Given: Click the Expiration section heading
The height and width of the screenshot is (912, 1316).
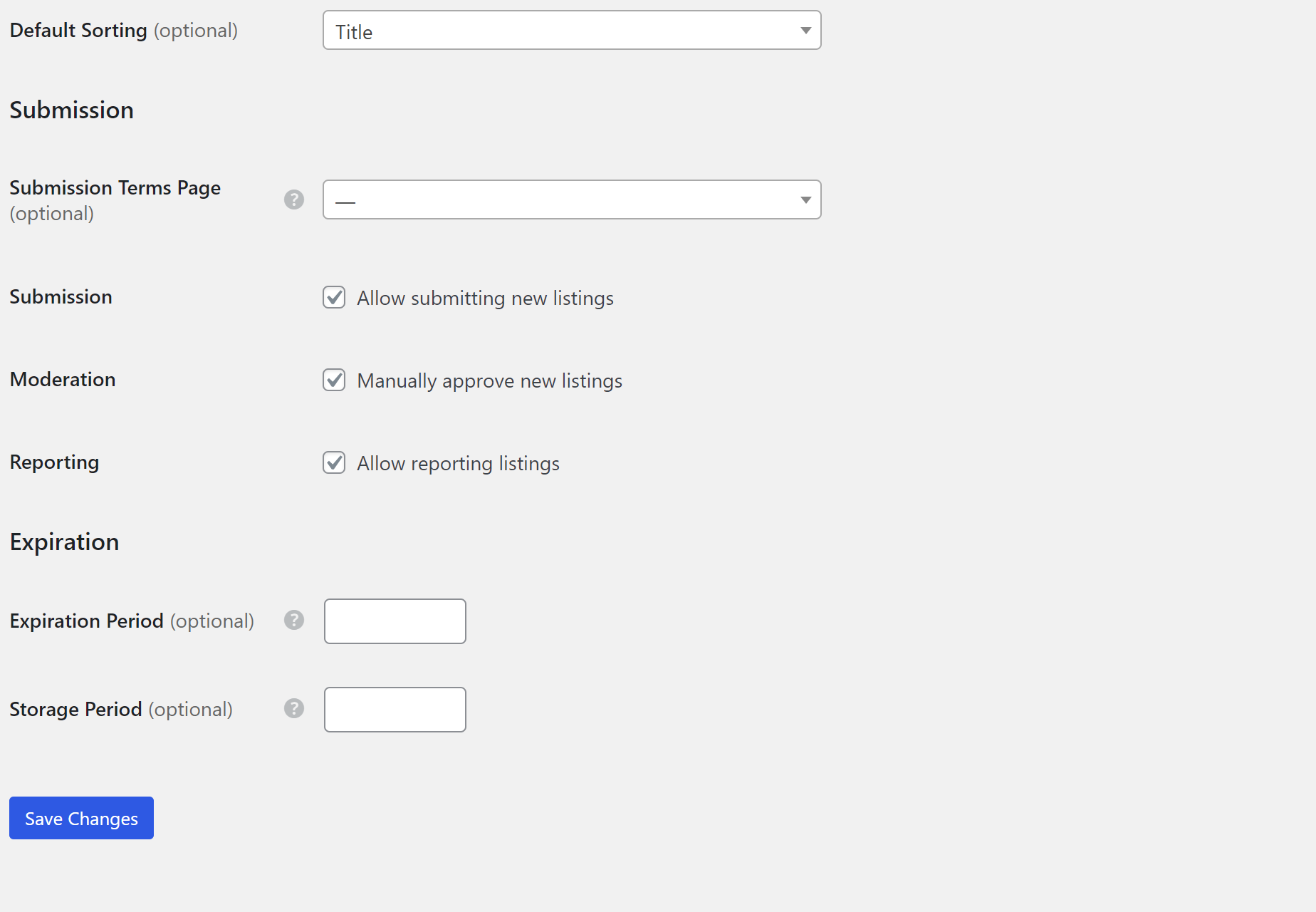Looking at the screenshot, I should tap(64, 542).
